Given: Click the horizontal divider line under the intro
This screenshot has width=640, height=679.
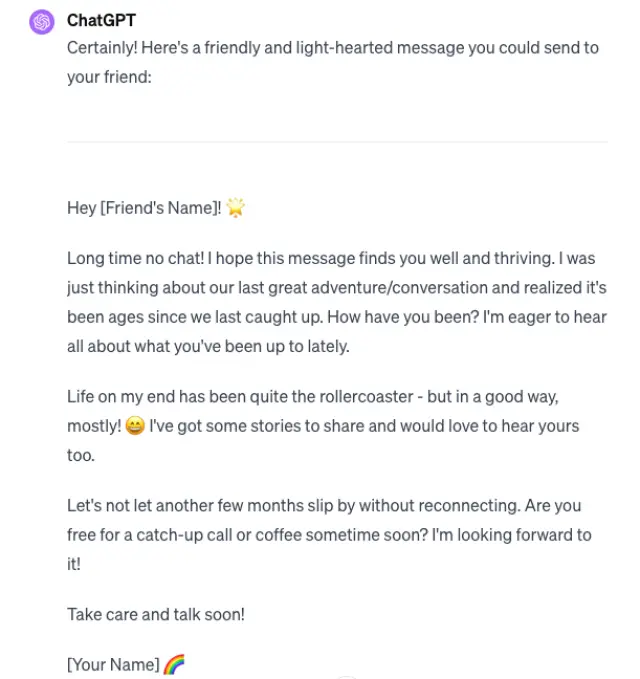Looking at the screenshot, I should 337,142.
